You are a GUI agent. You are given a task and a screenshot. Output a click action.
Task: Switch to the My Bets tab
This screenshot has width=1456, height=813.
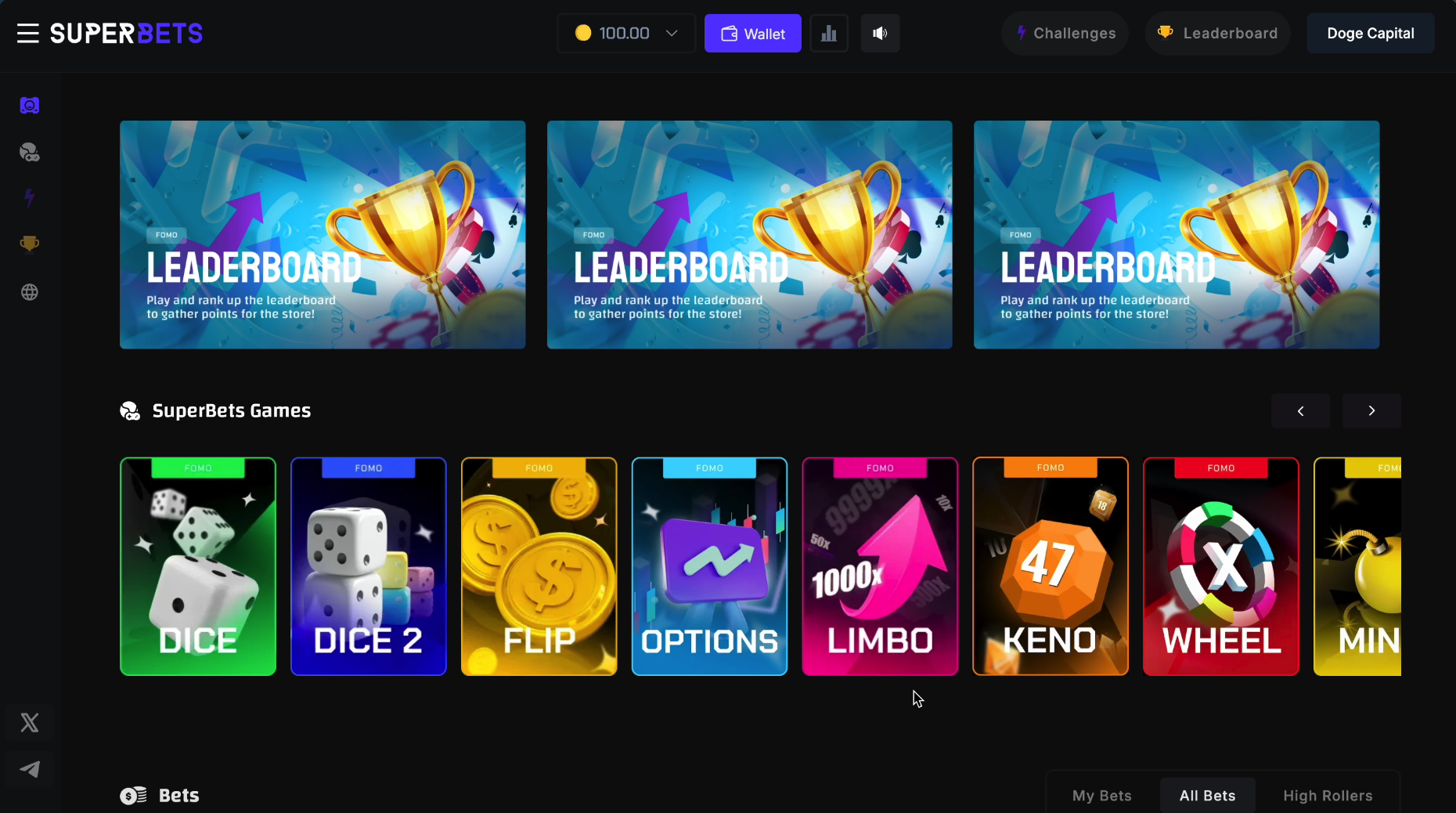click(x=1102, y=796)
